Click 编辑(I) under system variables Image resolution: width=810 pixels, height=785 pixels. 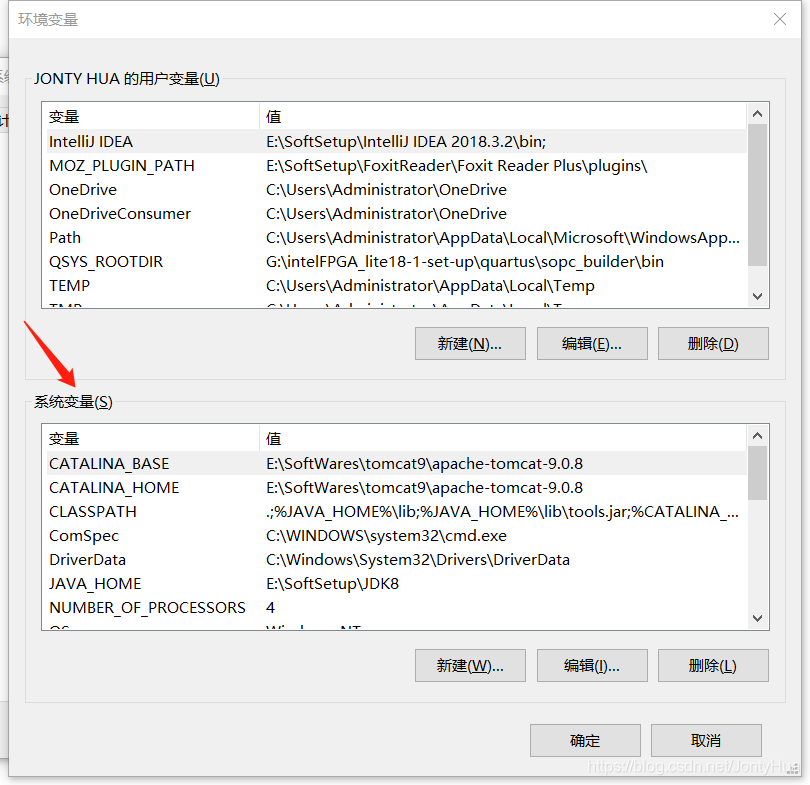tap(592, 665)
